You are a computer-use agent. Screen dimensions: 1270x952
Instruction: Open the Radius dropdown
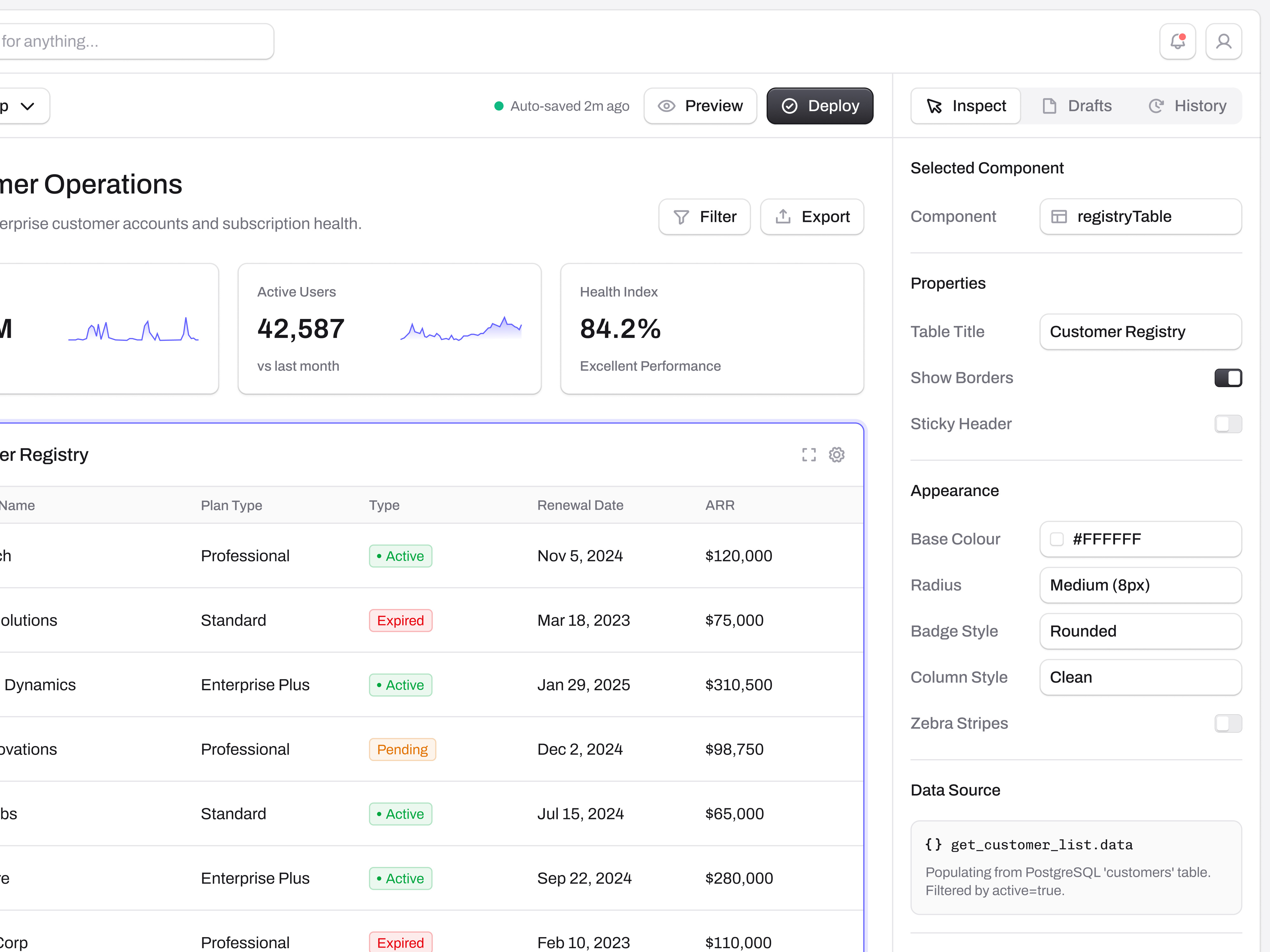click(x=1140, y=585)
